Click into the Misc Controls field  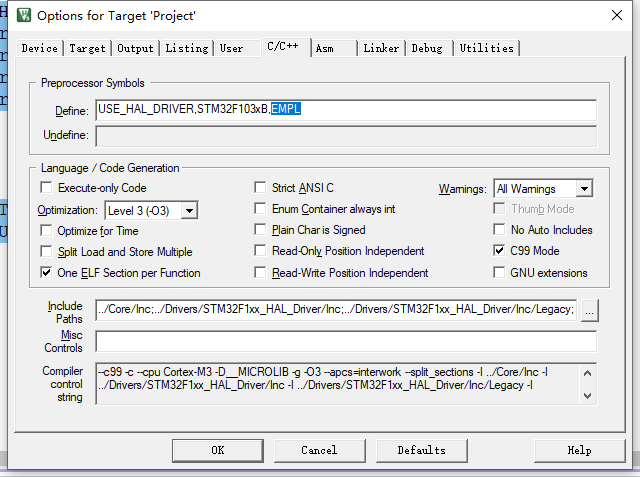345,341
